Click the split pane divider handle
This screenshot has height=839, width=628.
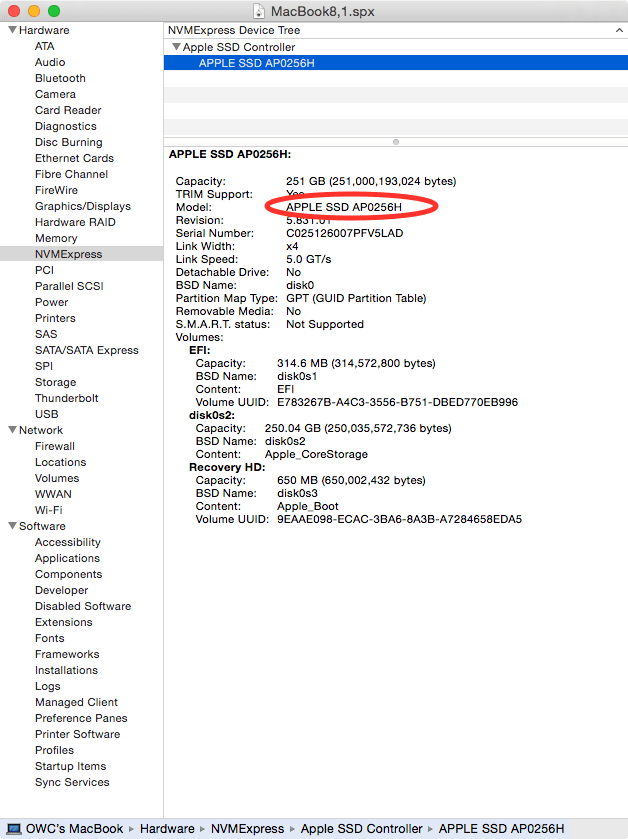[x=395, y=141]
